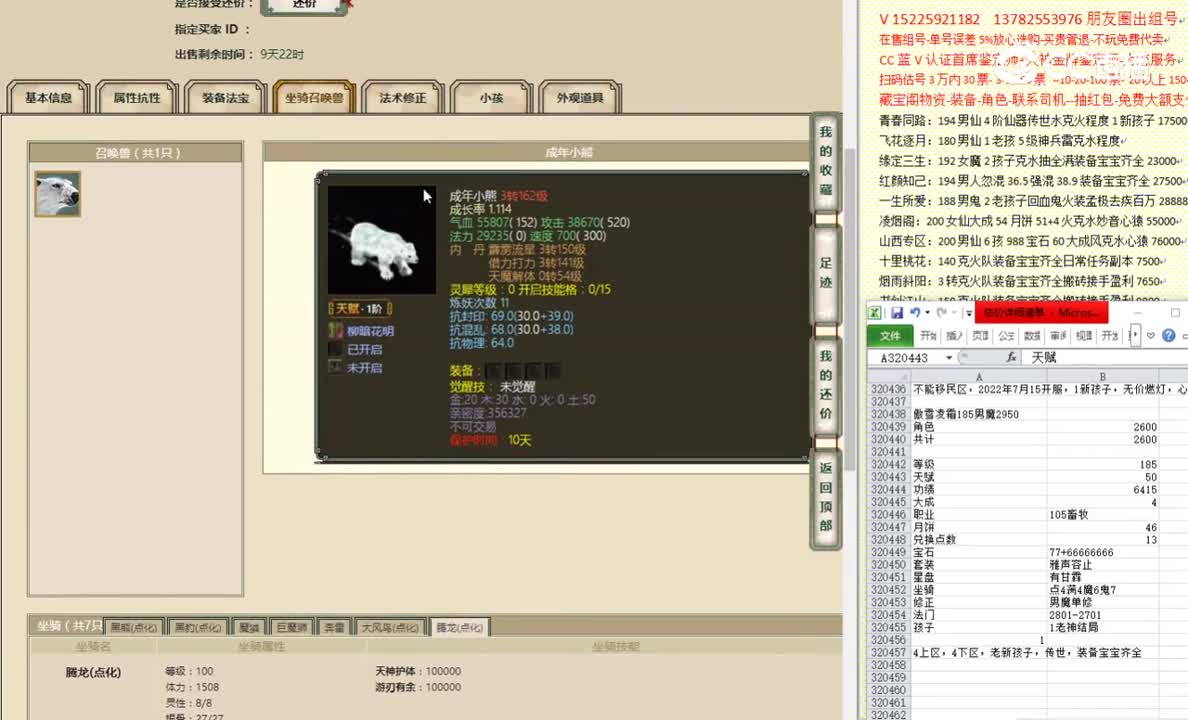Click the Redo icon in Excel toolbar

click(941, 312)
